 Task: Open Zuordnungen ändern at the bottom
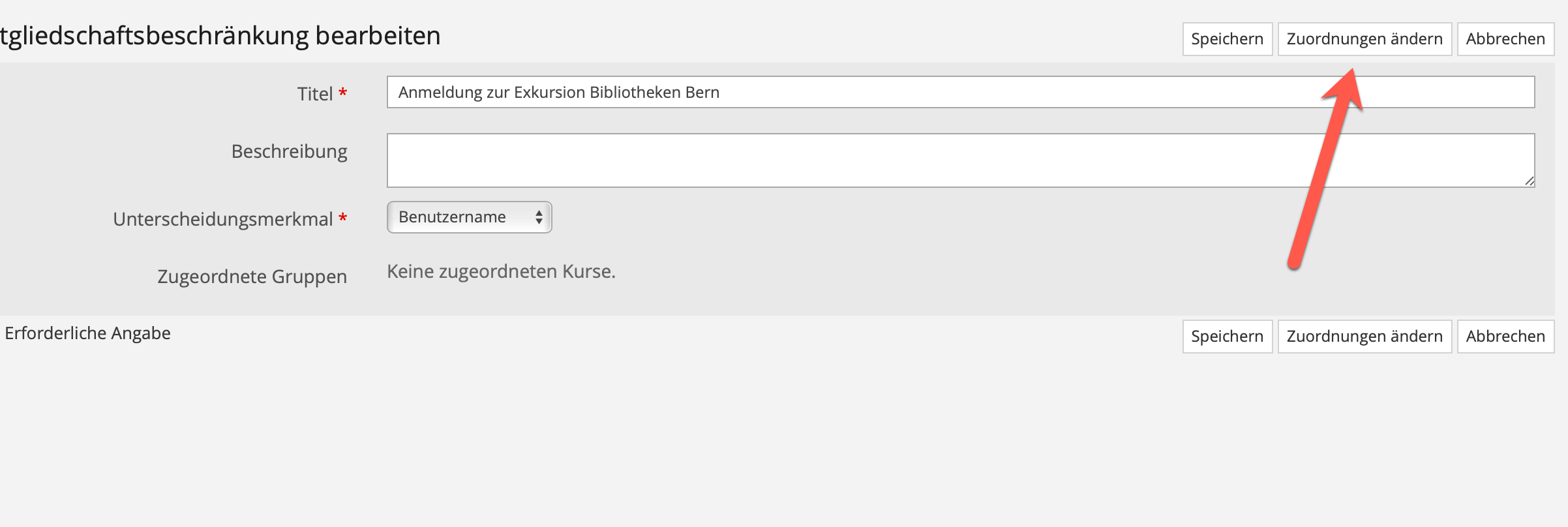[x=1364, y=337]
